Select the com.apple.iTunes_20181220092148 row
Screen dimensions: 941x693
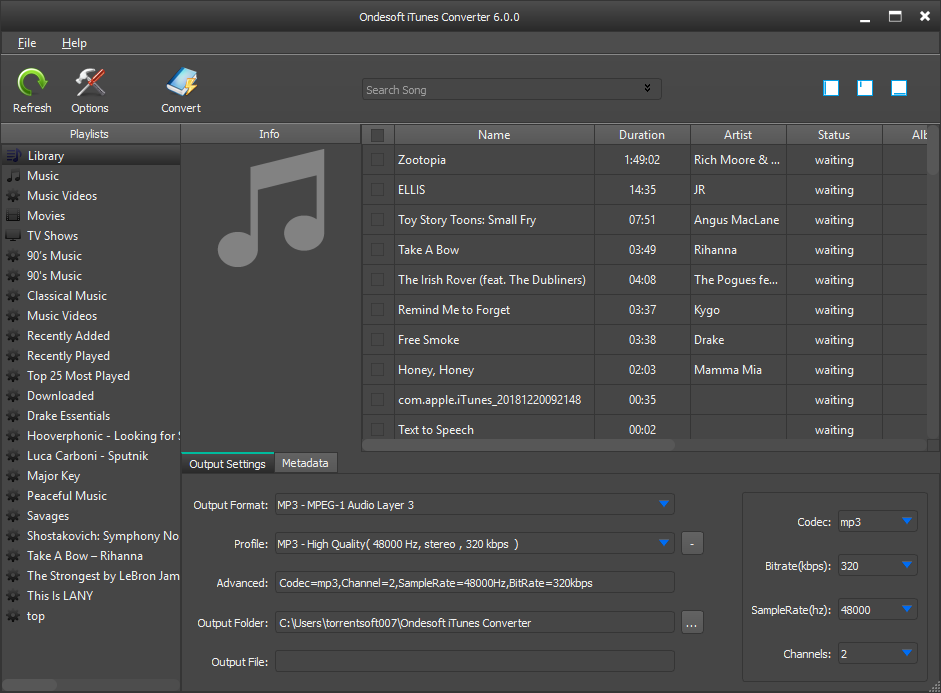(645, 400)
